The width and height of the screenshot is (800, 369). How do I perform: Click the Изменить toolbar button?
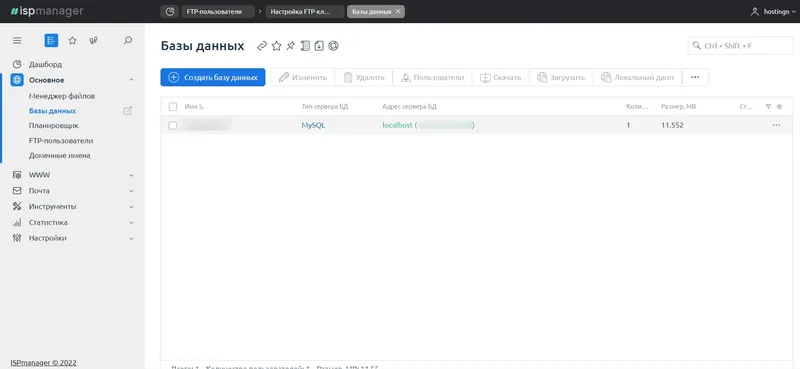(303, 78)
